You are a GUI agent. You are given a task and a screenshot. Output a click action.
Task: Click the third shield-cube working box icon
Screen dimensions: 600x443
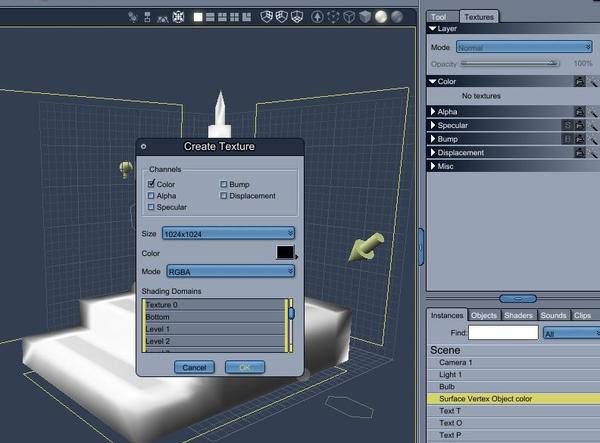pyautogui.click(x=297, y=16)
